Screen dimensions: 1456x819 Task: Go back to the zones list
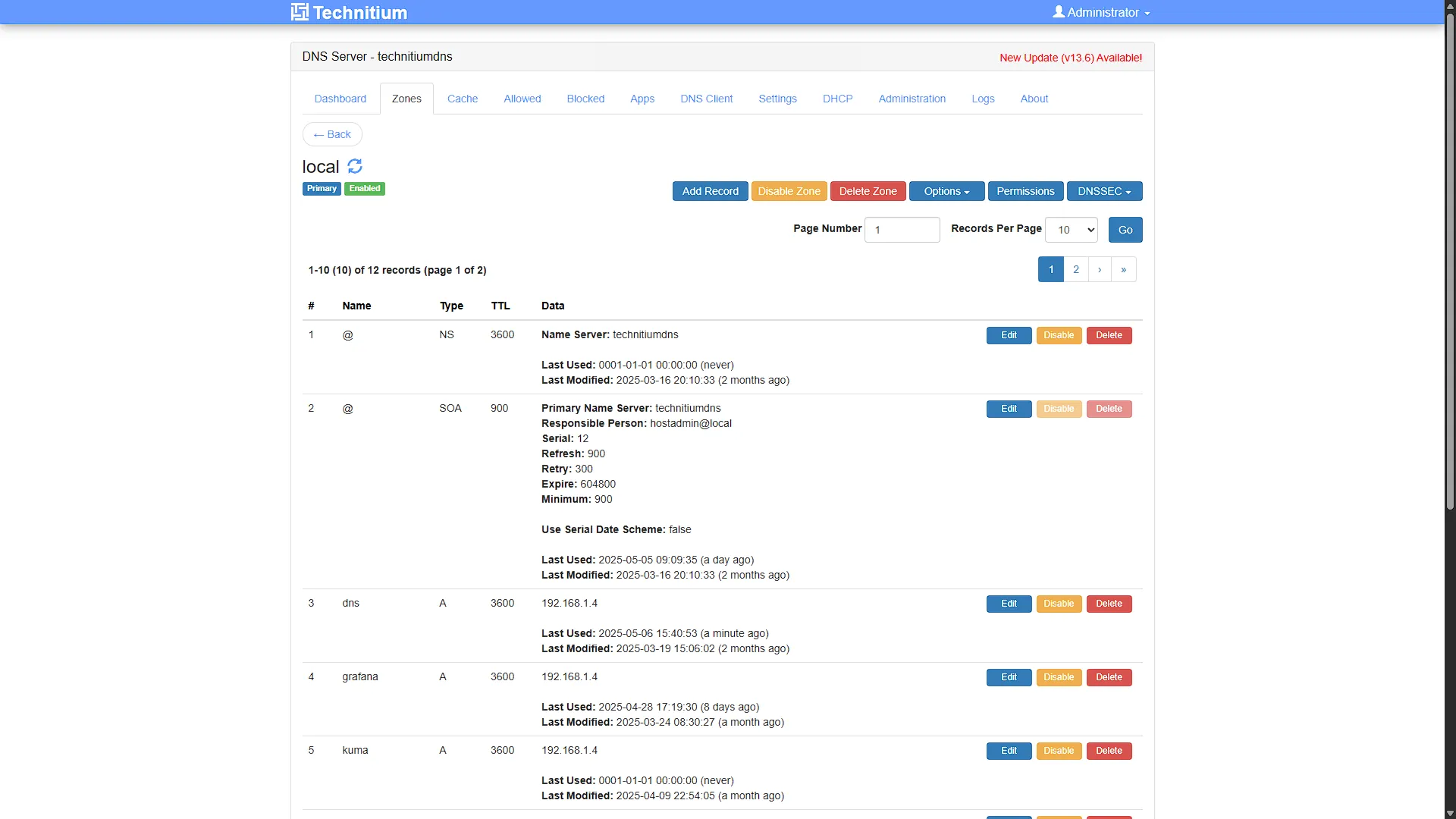332,134
